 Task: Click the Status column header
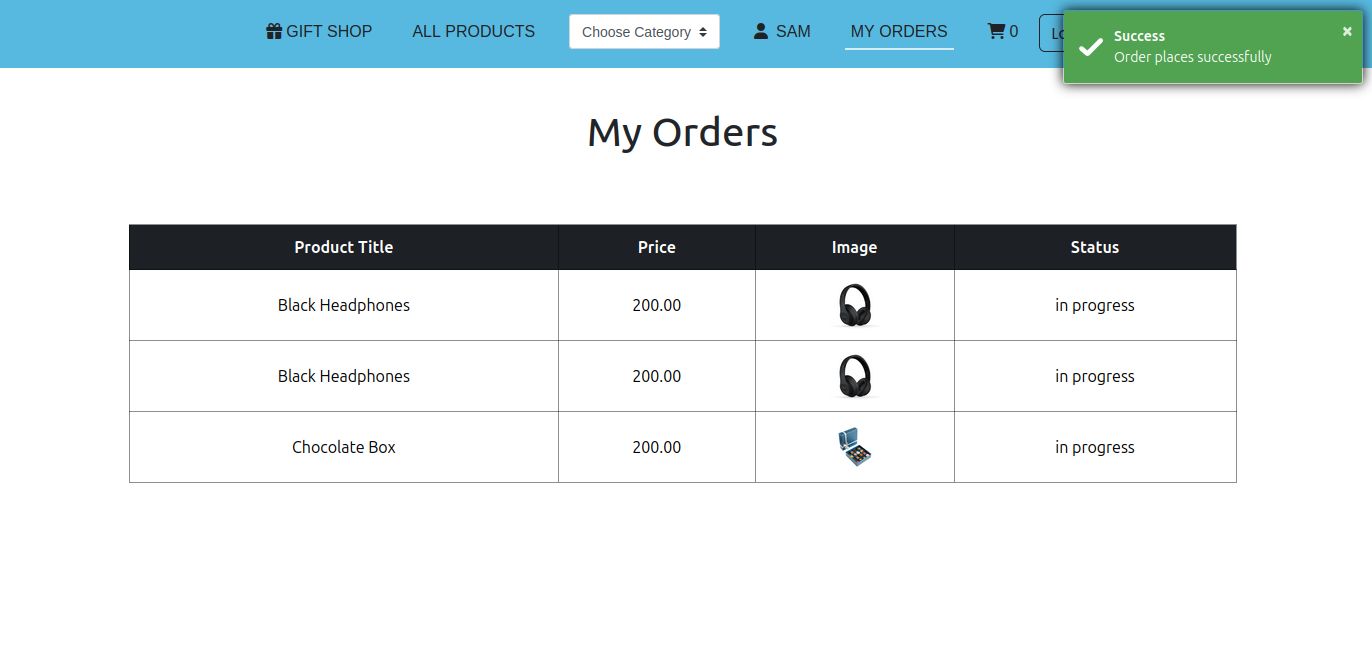pyautogui.click(x=1094, y=247)
